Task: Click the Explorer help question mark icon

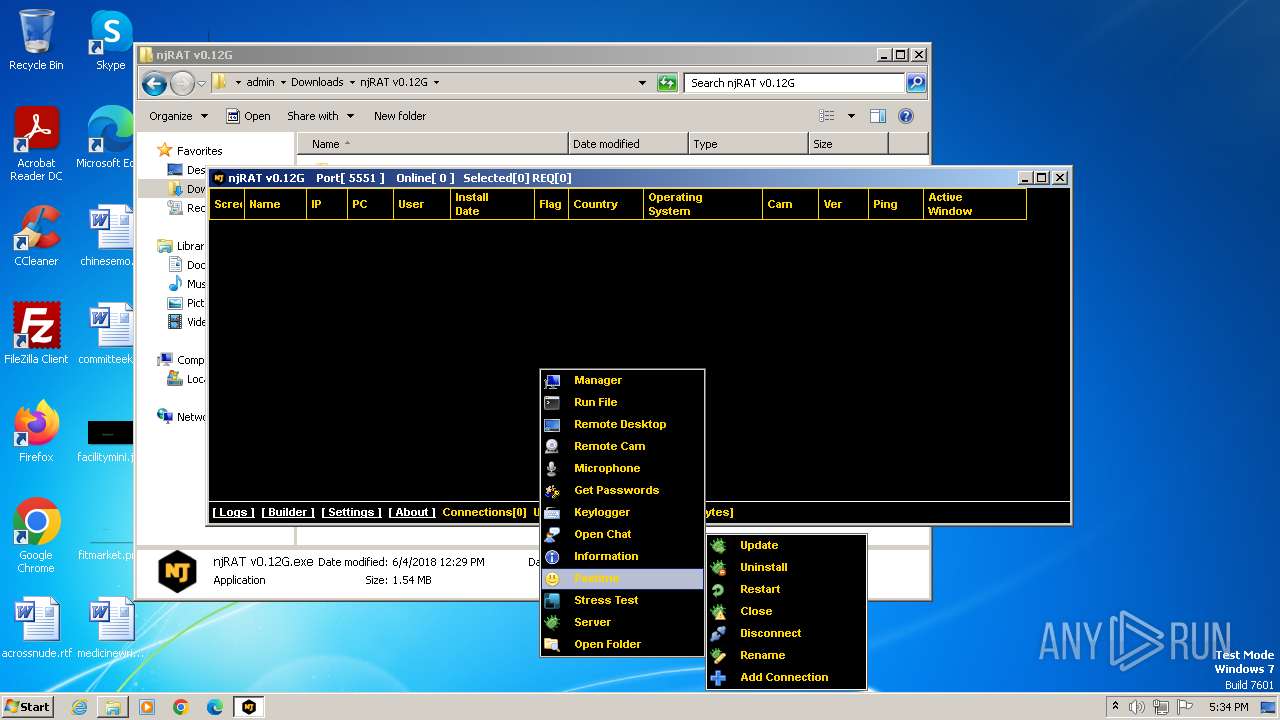Action: coord(906,116)
